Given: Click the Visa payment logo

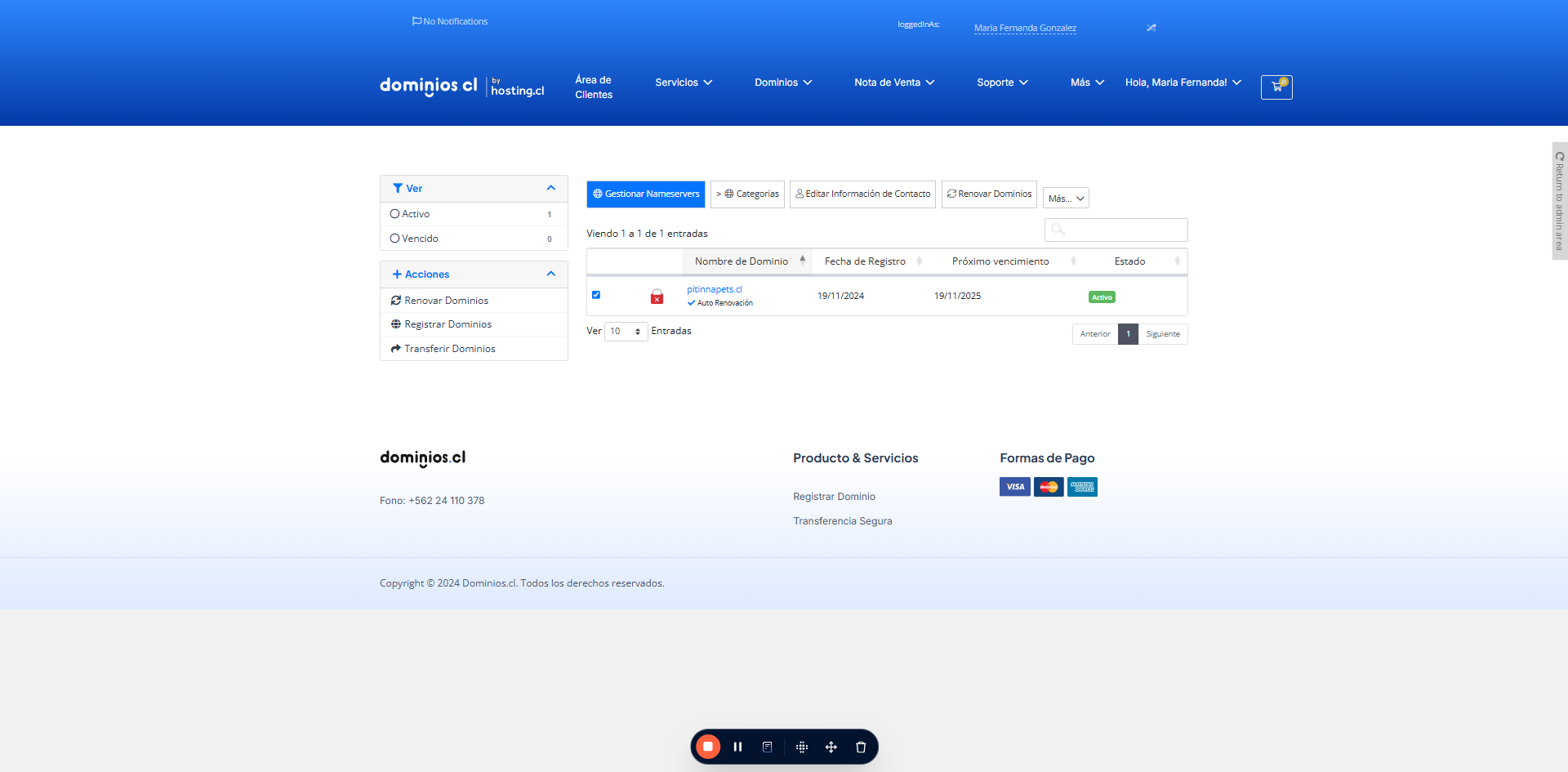Looking at the screenshot, I should pyautogui.click(x=1015, y=487).
